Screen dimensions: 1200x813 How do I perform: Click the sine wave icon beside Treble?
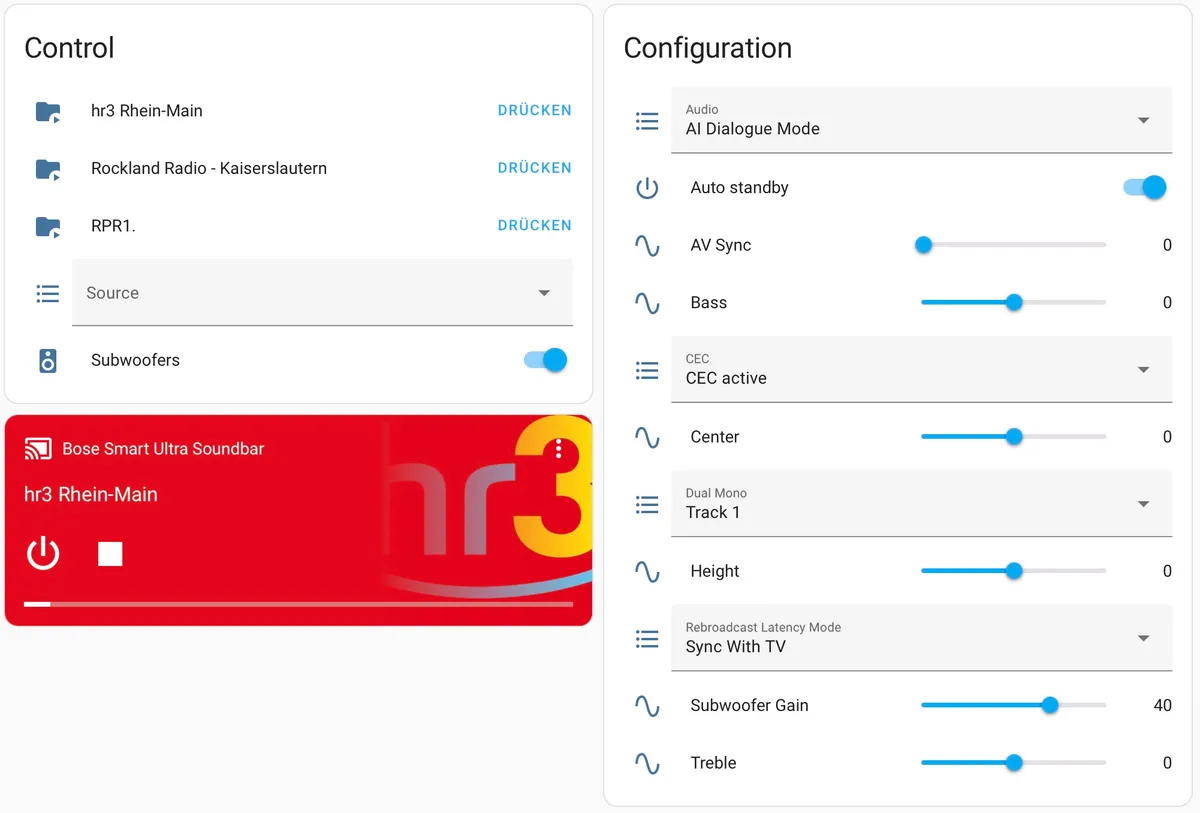[647, 764]
